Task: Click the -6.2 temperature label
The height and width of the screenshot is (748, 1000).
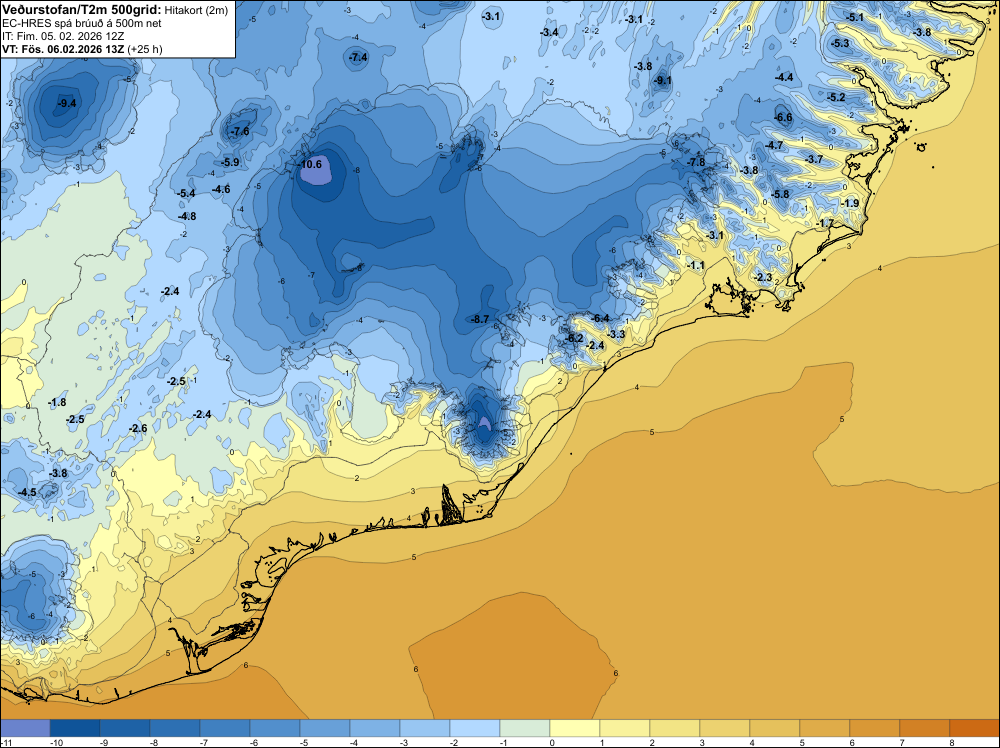Action: (x=575, y=339)
